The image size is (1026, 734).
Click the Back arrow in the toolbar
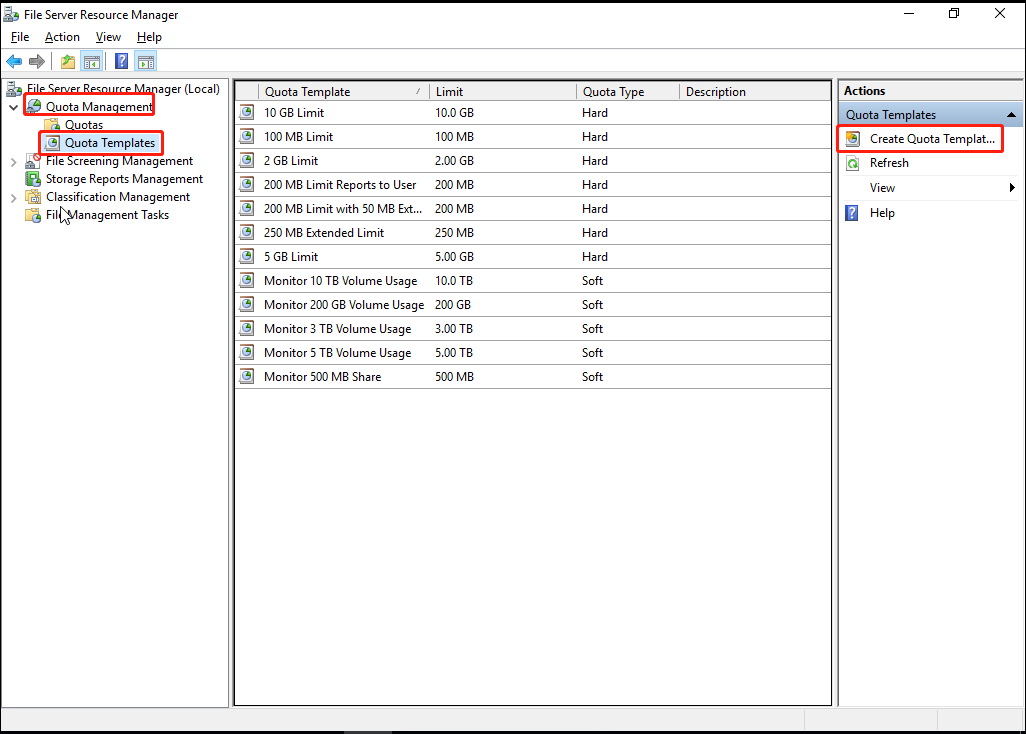pyautogui.click(x=14, y=62)
